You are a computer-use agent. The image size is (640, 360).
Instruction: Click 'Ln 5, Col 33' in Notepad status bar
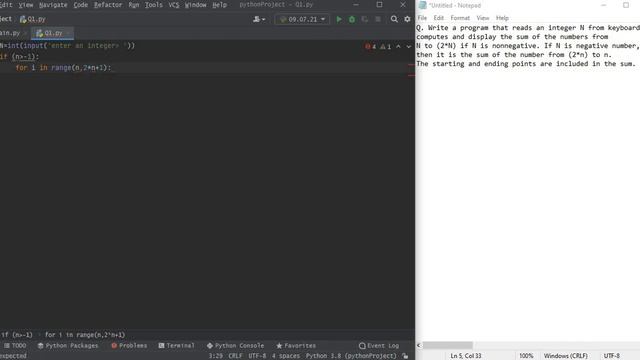point(466,356)
